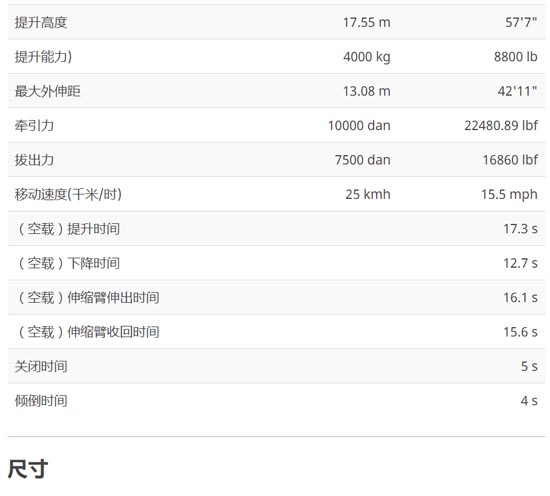The width and height of the screenshot is (550, 496).
Task: Select the 最大外伸距 label
Action: click(x=47, y=91)
